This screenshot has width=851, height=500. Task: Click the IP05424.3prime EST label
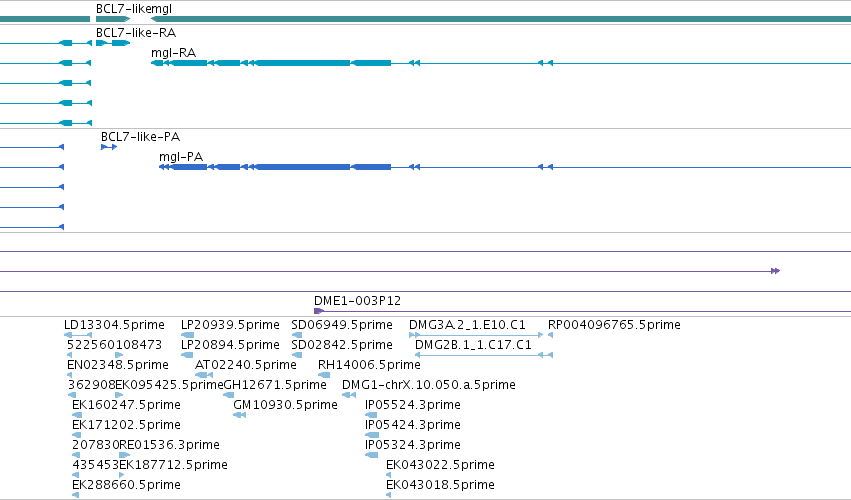pyautogui.click(x=412, y=425)
